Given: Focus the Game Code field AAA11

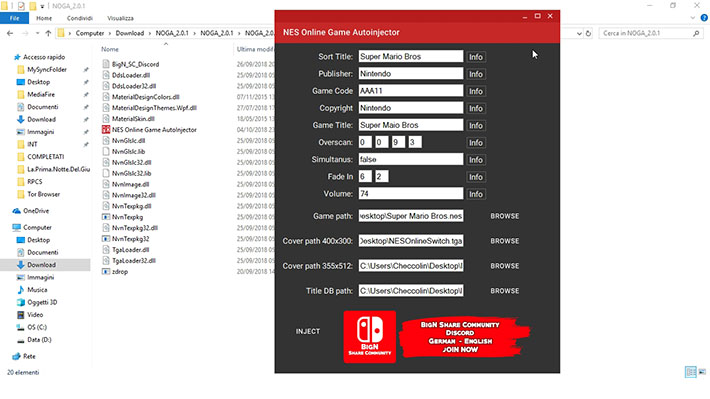Looking at the screenshot, I should click(x=411, y=91).
